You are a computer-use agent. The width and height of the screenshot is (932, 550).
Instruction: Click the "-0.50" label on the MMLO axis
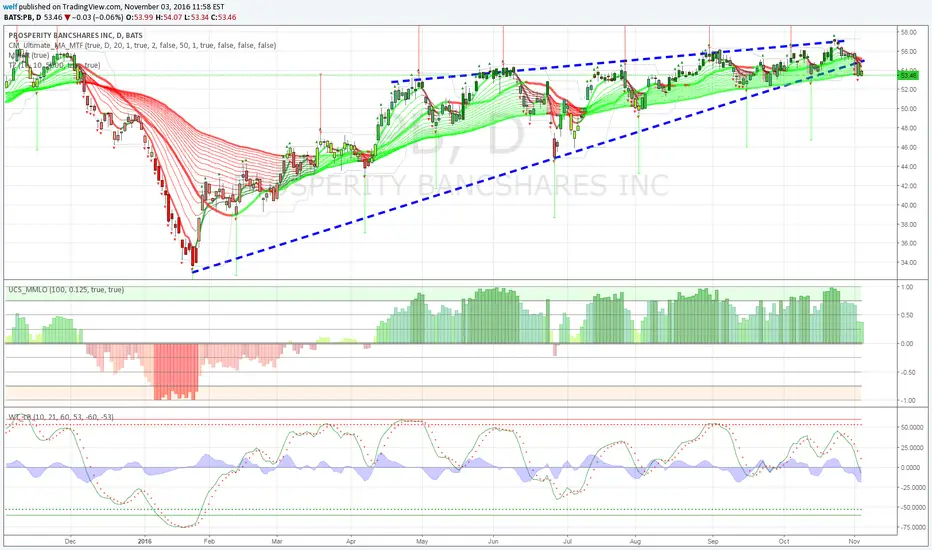(x=907, y=373)
